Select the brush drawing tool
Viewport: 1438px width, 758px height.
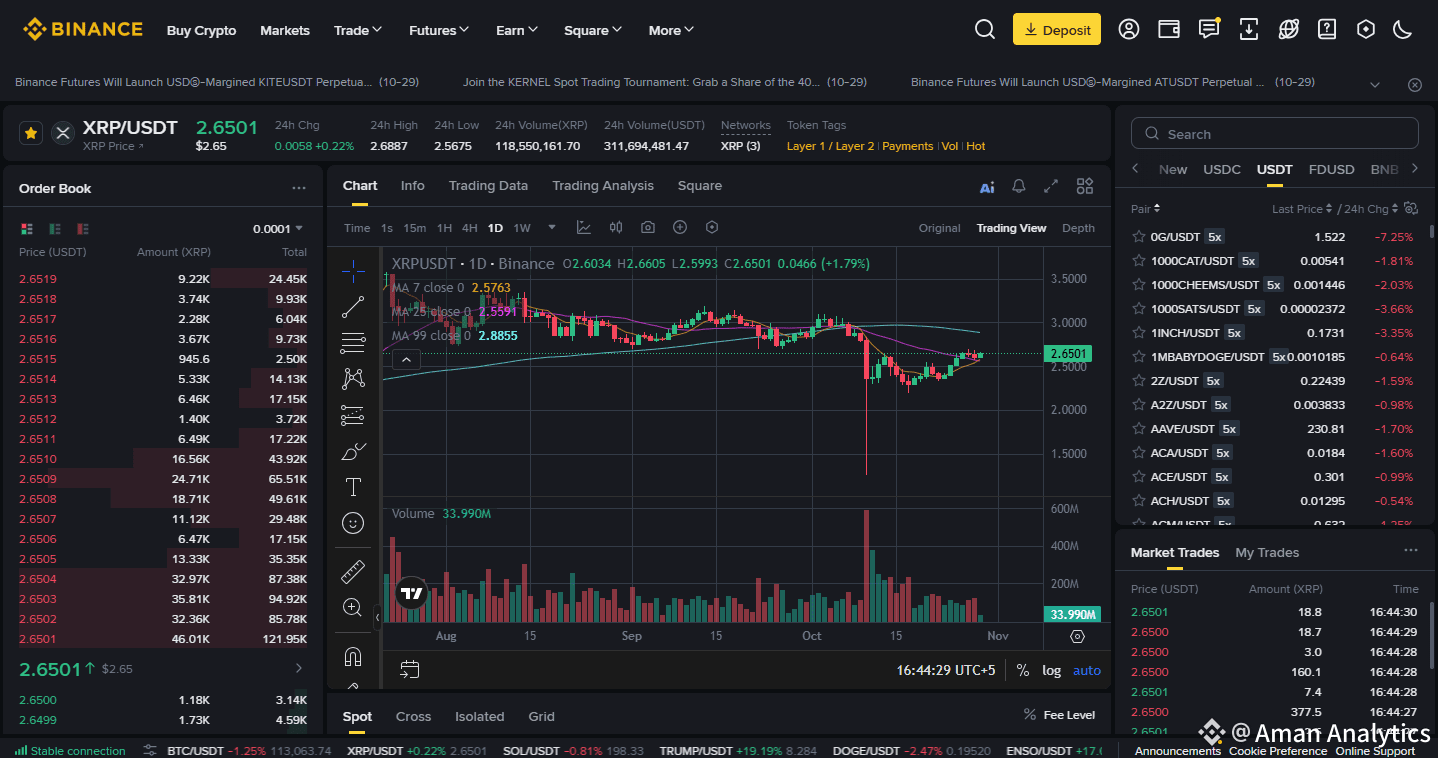click(353, 451)
